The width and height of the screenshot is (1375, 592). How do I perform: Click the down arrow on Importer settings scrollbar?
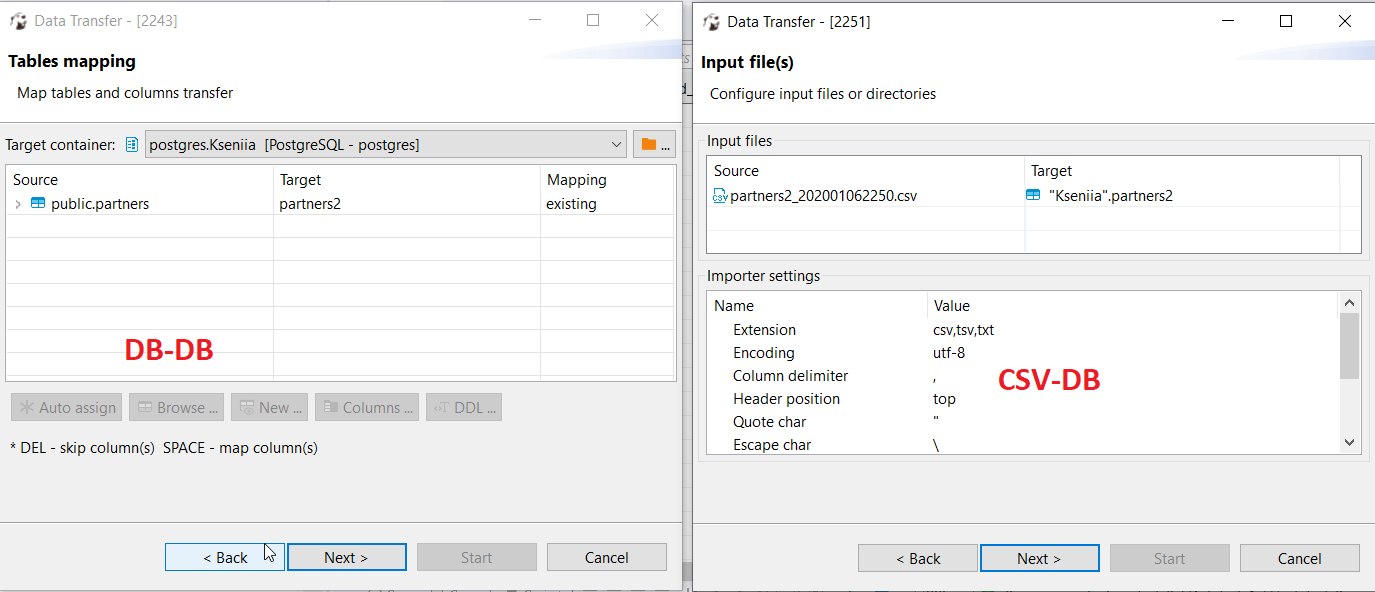(1349, 441)
